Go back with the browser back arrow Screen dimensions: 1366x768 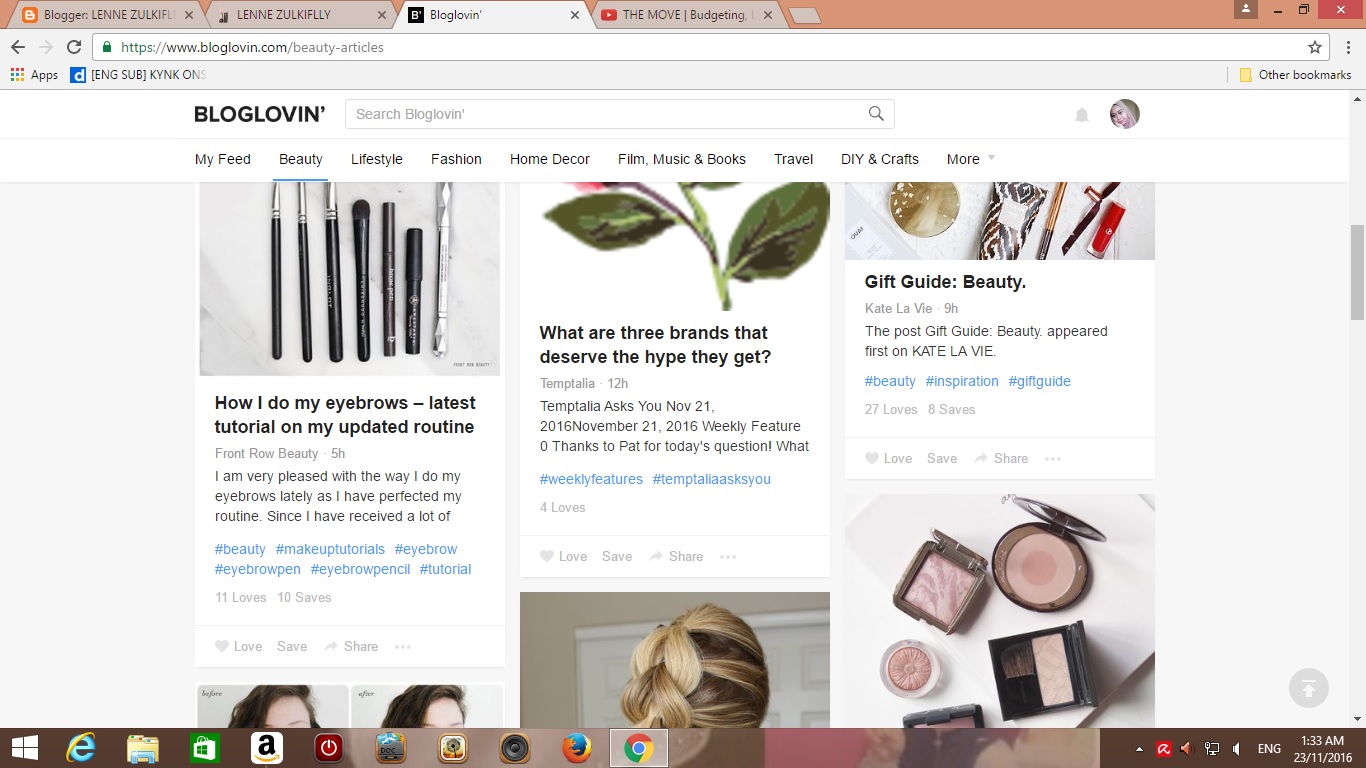(18, 47)
